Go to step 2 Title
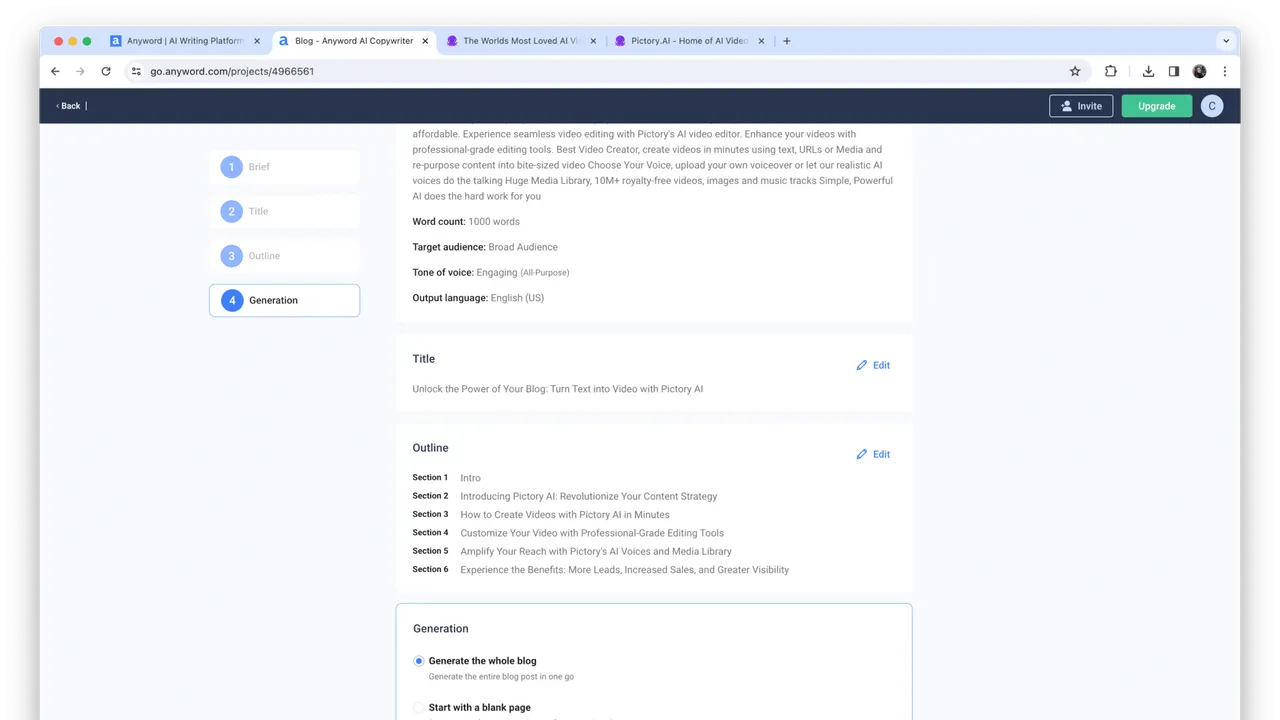The image size is (1280, 720). point(284,211)
